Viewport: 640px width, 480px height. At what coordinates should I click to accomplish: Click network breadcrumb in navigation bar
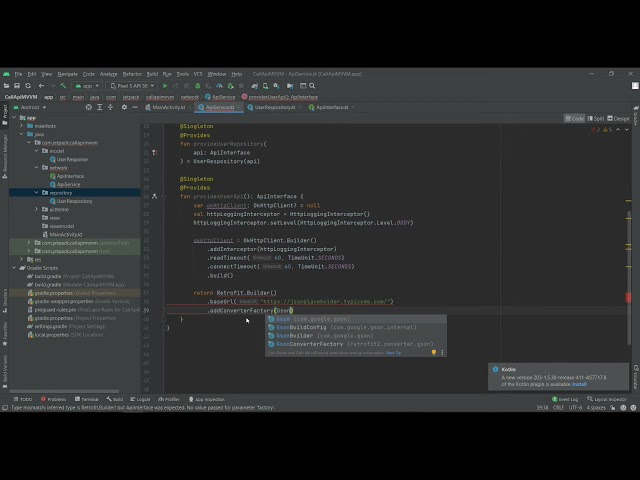tap(190, 97)
